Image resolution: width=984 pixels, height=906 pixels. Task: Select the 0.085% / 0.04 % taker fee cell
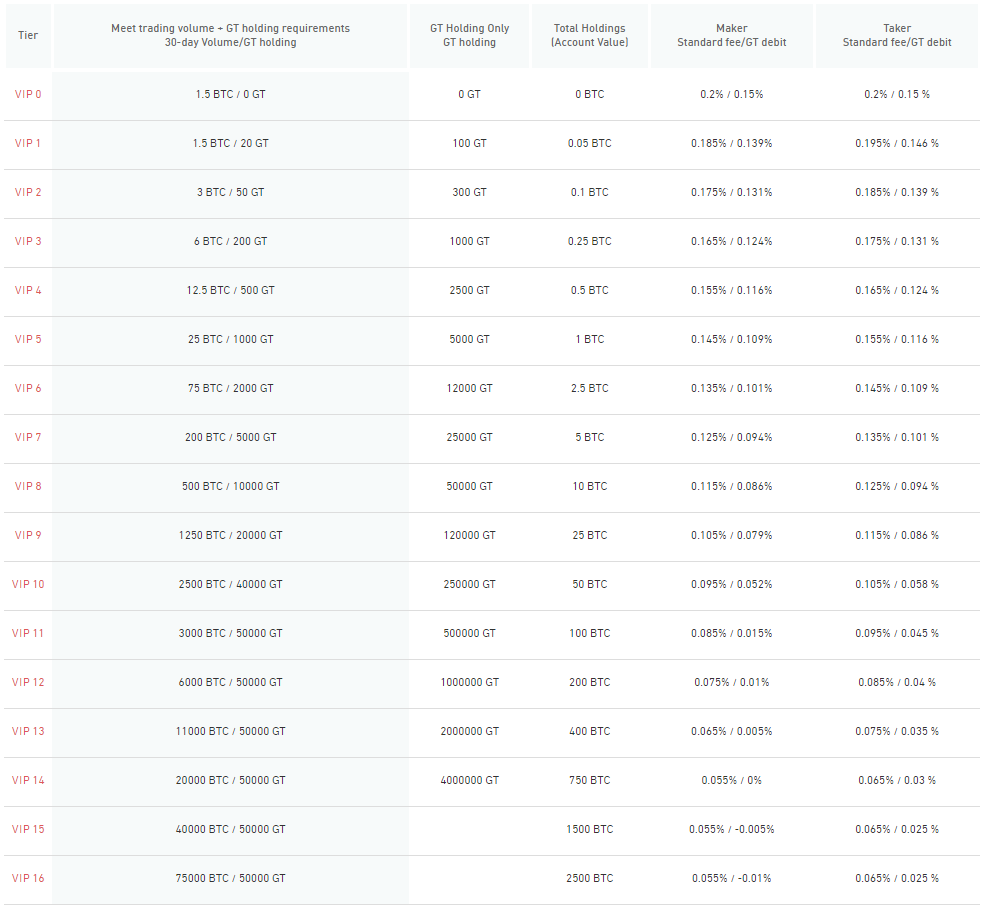897,682
